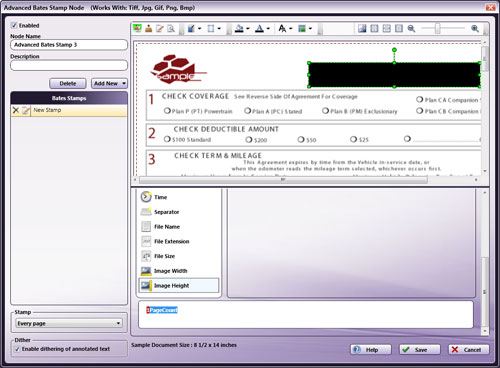Image resolution: width=500 pixels, height=368 pixels.
Task: Open the Add New dropdown arrow
Action: point(124,83)
